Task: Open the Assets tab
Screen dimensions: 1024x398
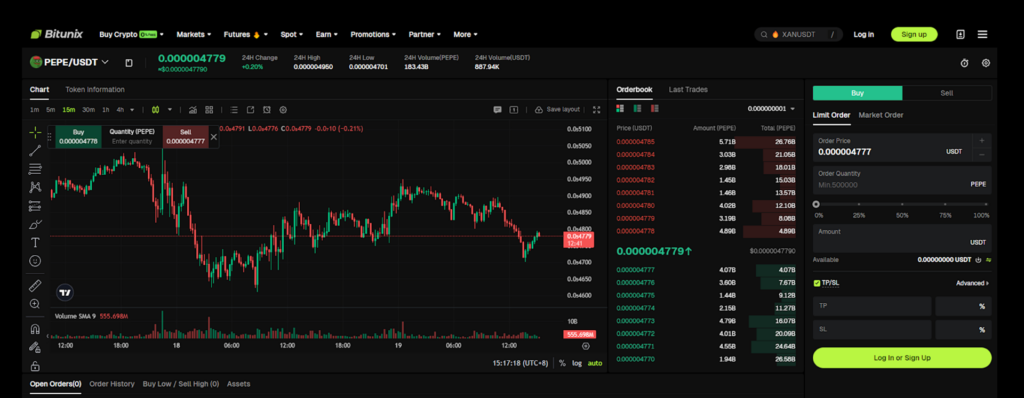Action: 238,384
